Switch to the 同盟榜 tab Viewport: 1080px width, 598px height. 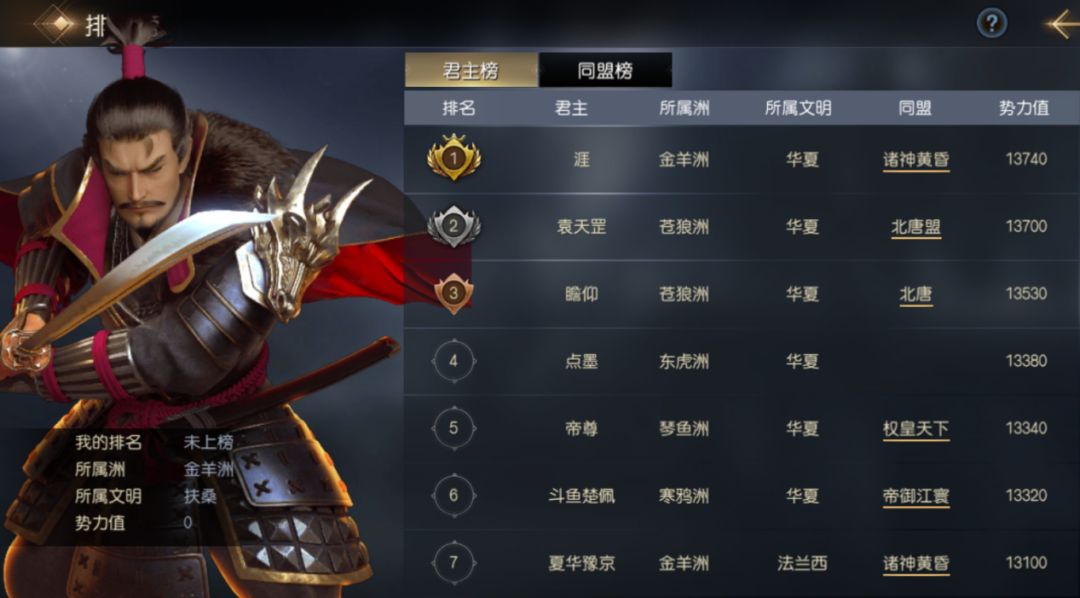pos(605,70)
